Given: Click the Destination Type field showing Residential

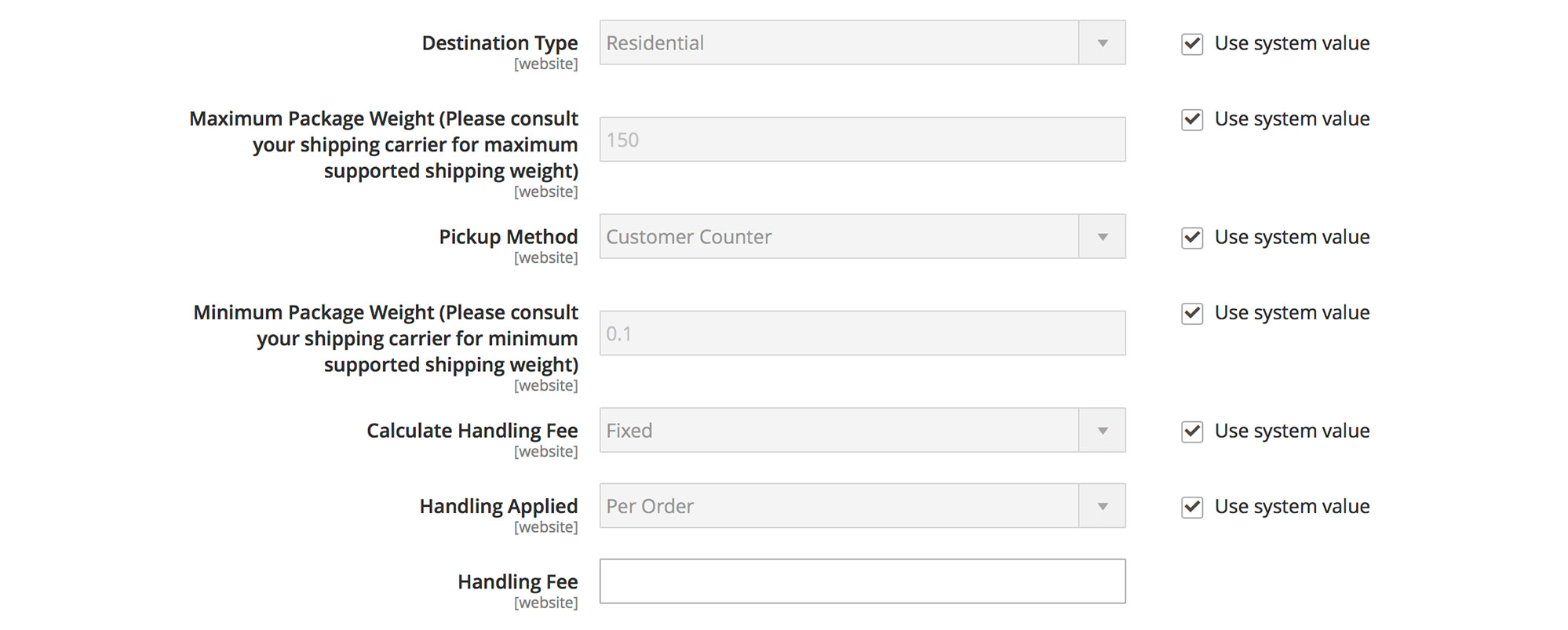Looking at the screenshot, I should [x=832, y=43].
